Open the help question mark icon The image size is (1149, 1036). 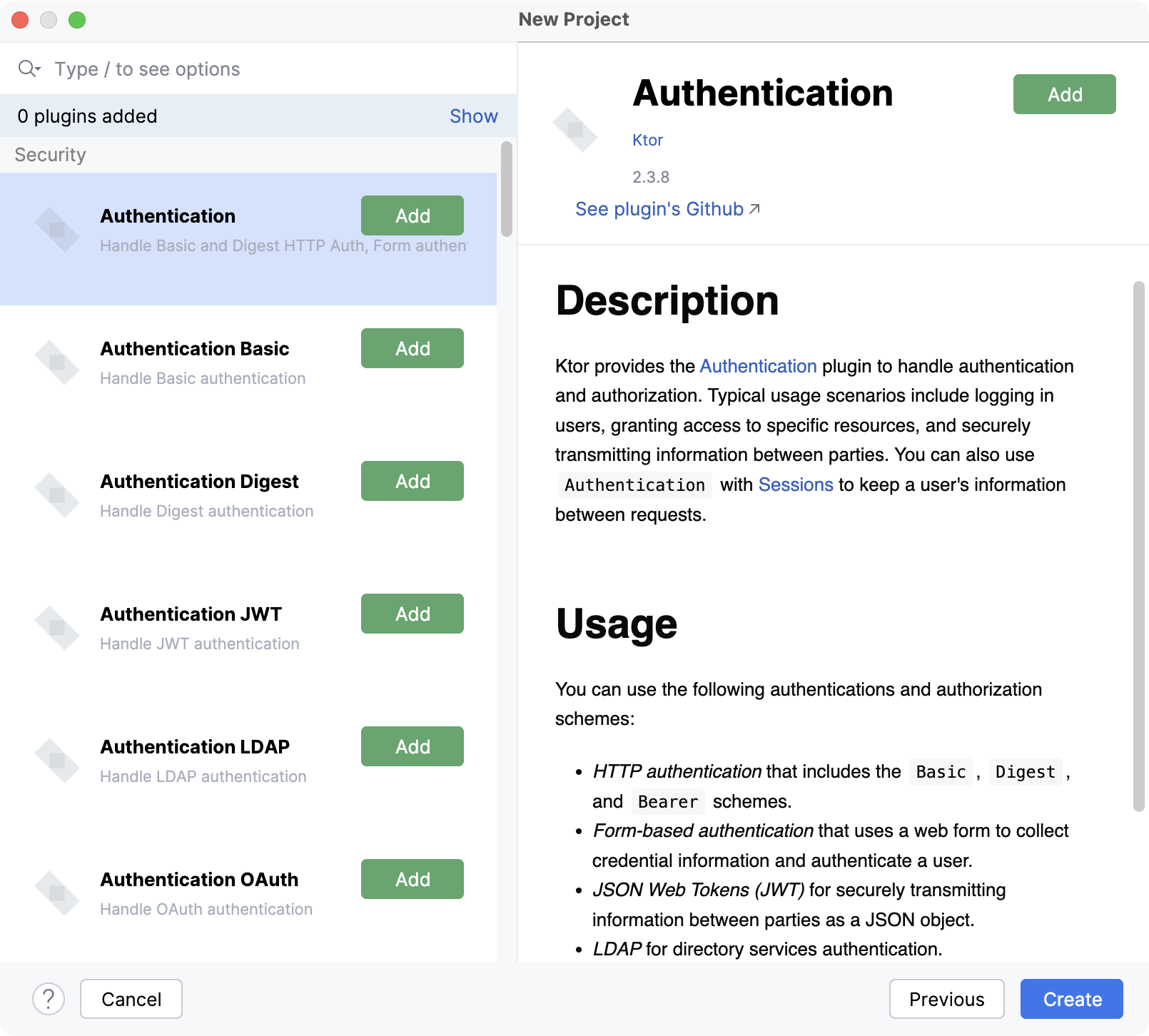48,999
